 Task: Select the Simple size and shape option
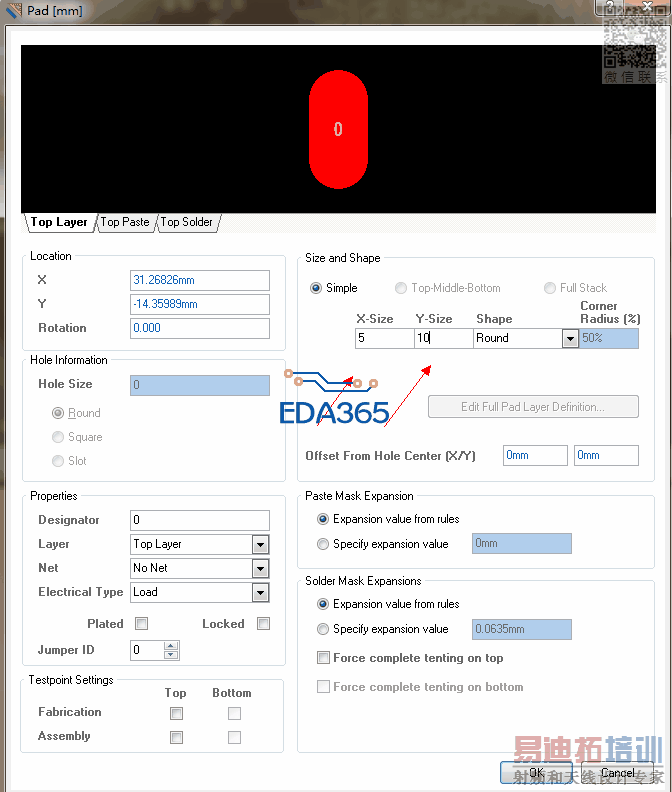(x=316, y=288)
